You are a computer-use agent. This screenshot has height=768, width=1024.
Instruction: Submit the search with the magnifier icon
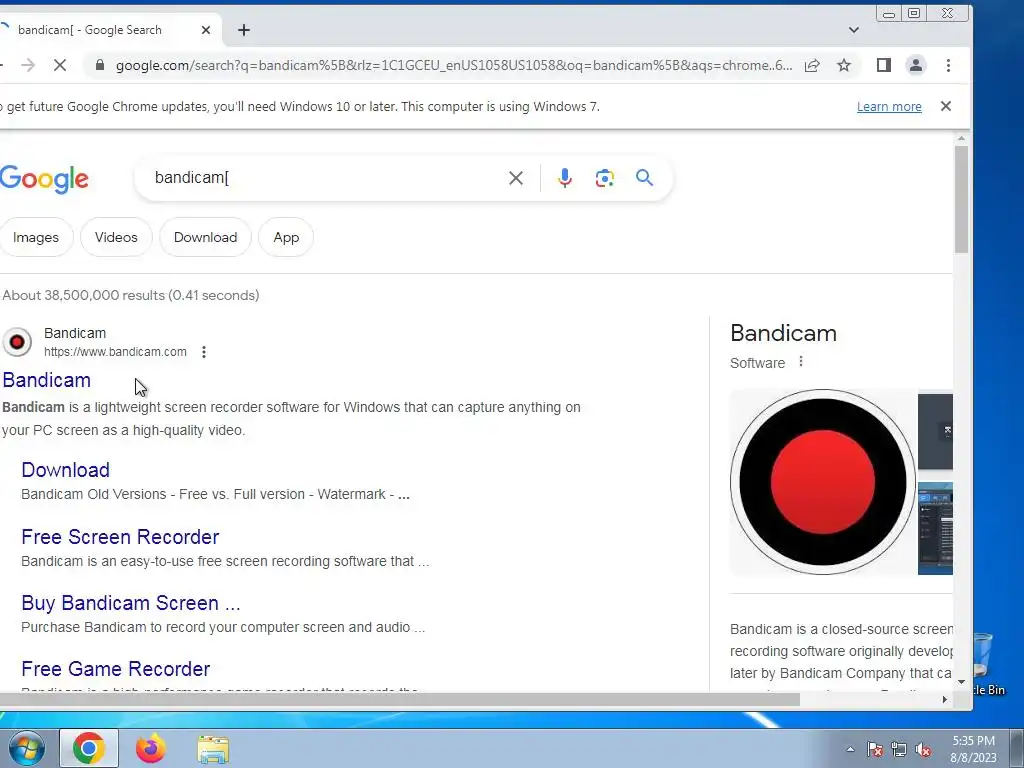click(x=644, y=178)
